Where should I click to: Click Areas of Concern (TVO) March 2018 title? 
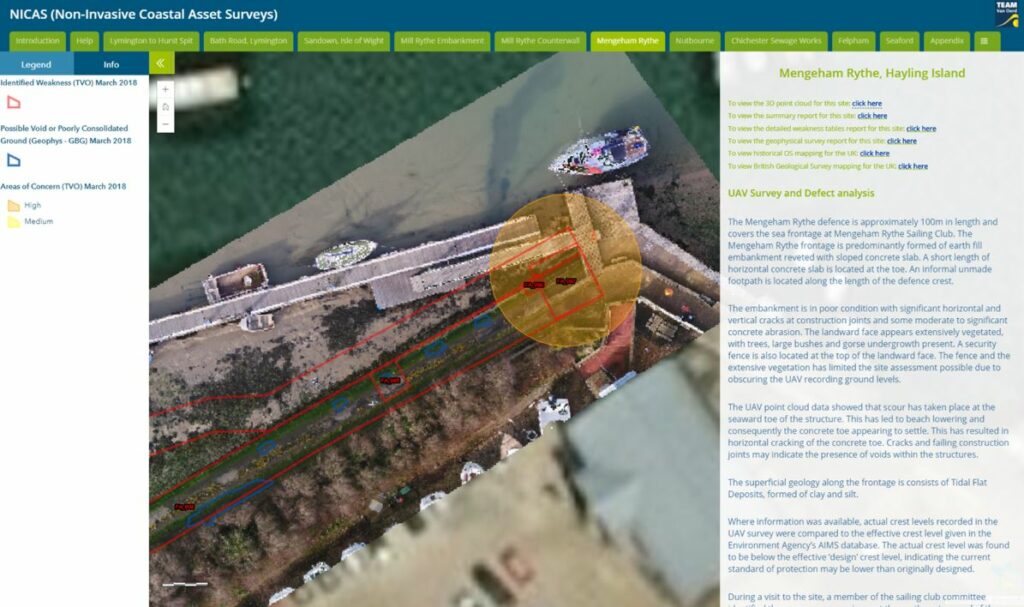[63, 186]
